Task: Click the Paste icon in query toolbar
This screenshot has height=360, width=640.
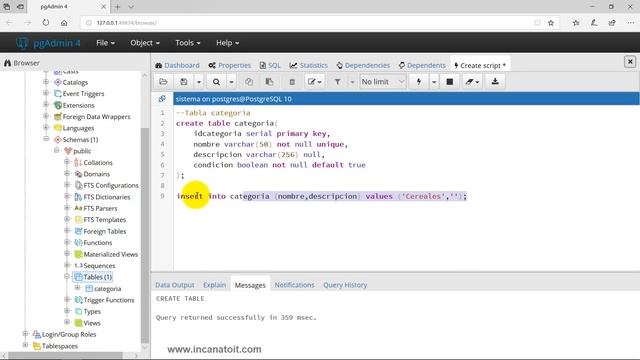Action: (269, 82)
